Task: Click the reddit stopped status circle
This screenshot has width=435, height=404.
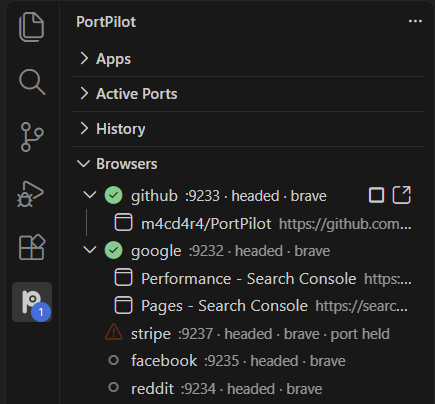Action: (x=114, y=387)
